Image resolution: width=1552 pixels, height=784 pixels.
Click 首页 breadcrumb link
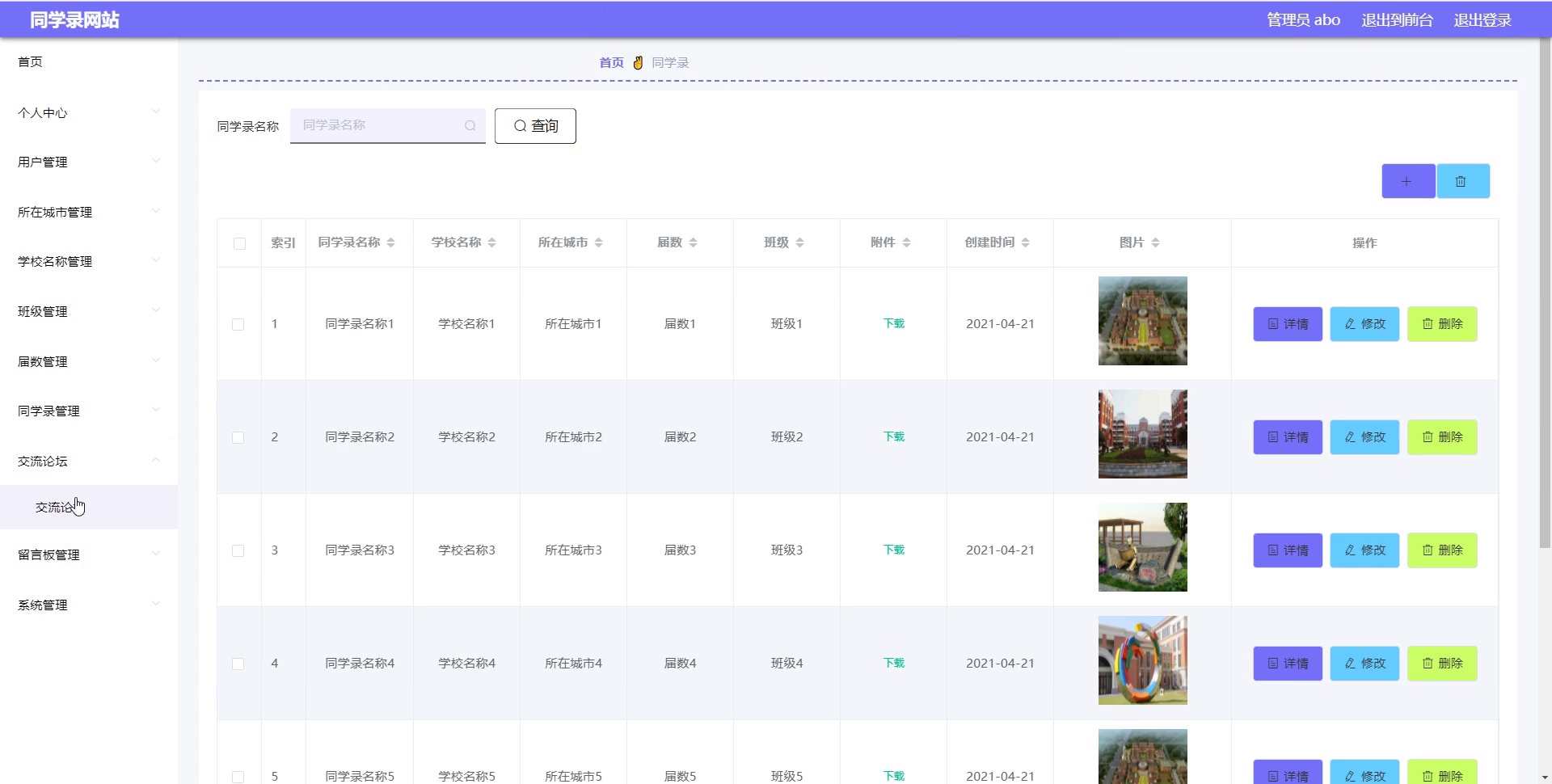click(612, 62)
